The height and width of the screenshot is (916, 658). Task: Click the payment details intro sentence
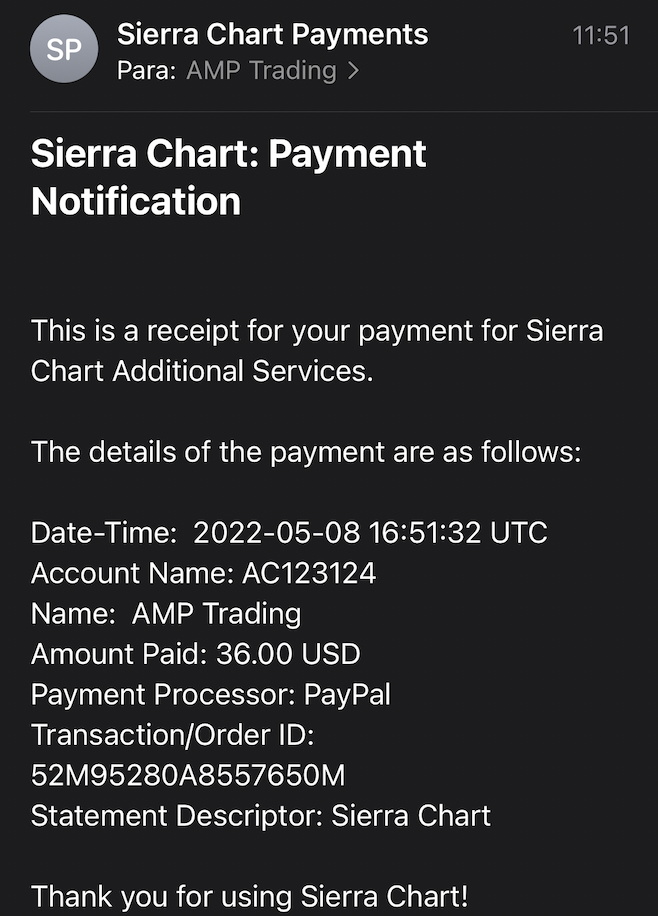click(x=306, y=451)
